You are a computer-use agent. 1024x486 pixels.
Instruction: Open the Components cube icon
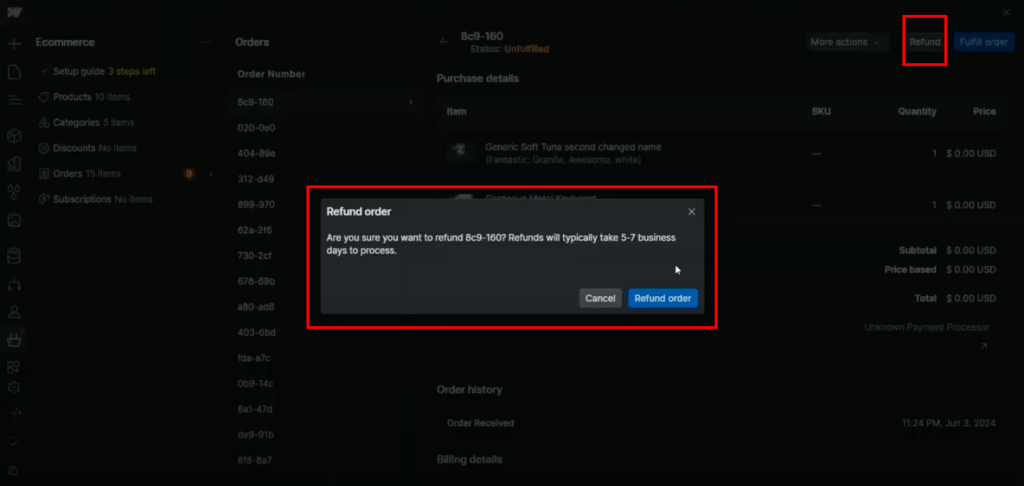[x=14, y=136]
